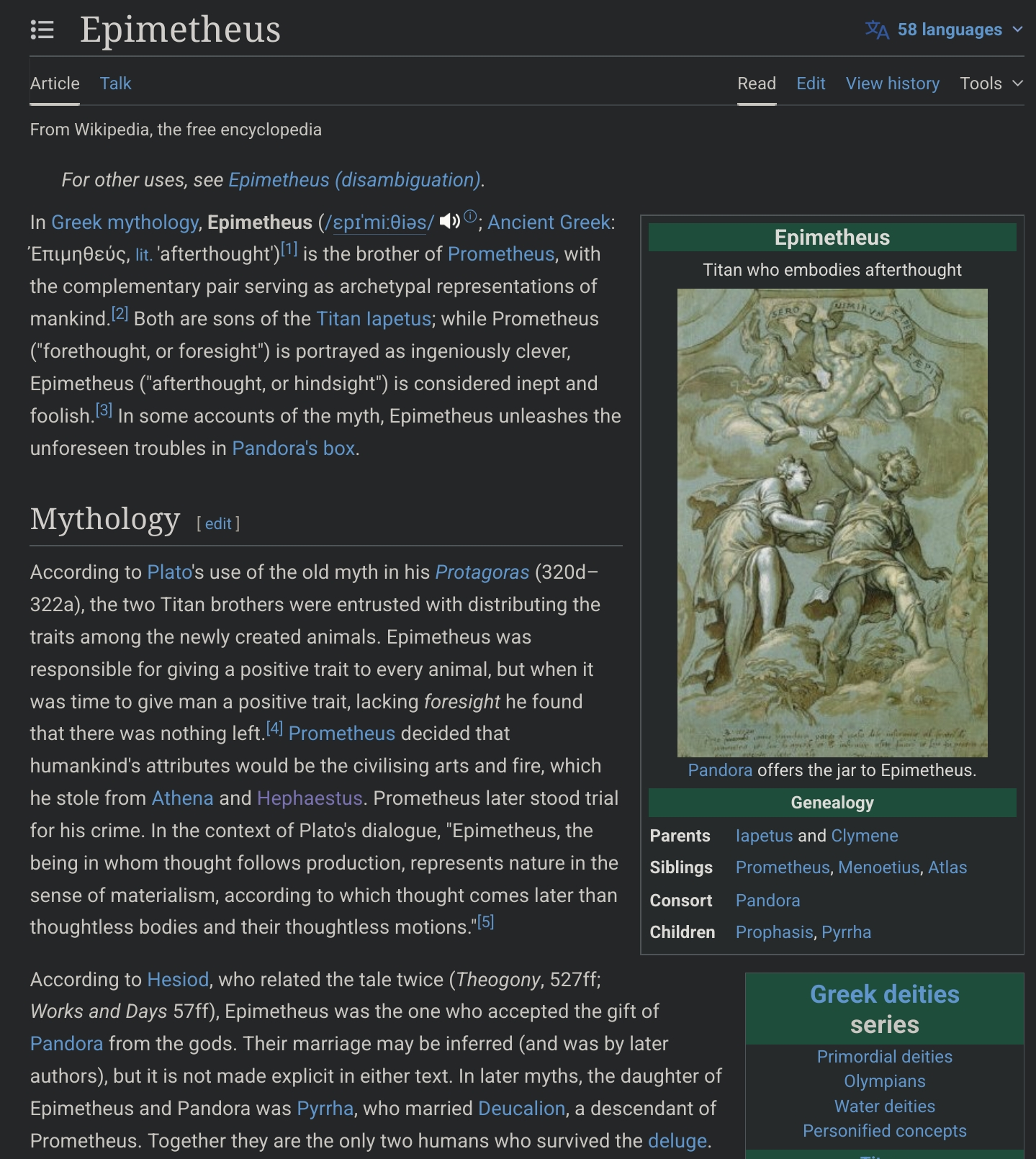Open the View history tab

(x=893, y=84)
